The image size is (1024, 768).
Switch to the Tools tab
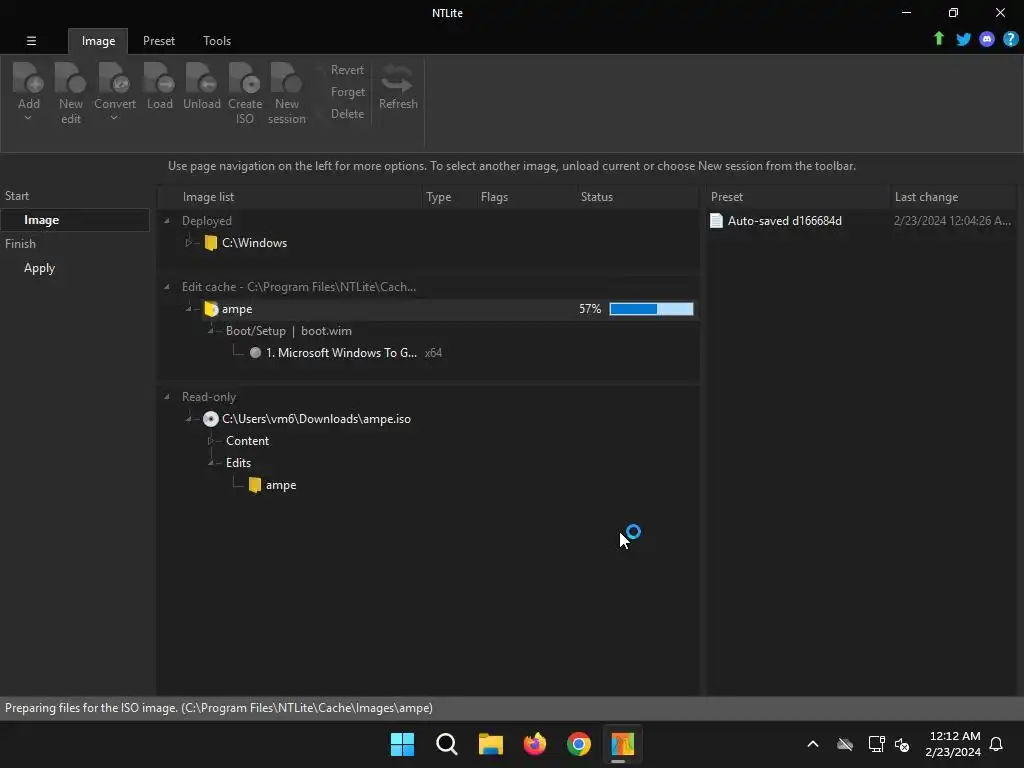(x=217, y=41)
